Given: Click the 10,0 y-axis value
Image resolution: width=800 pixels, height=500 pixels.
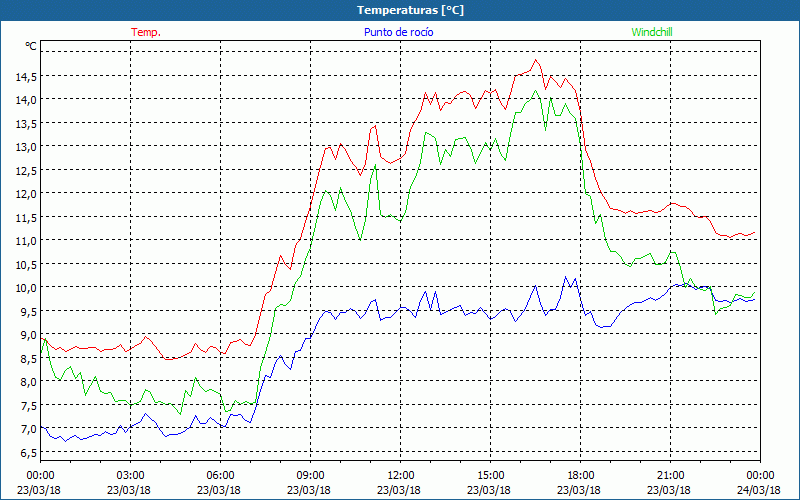Looking at the screenshot, I should coord(27,288).
